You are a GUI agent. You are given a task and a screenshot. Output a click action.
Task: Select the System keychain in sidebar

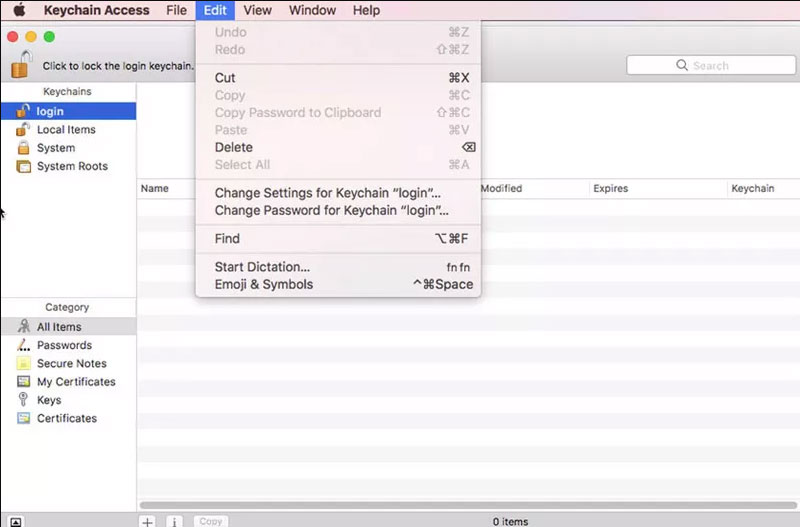click(x=55, y=148)
